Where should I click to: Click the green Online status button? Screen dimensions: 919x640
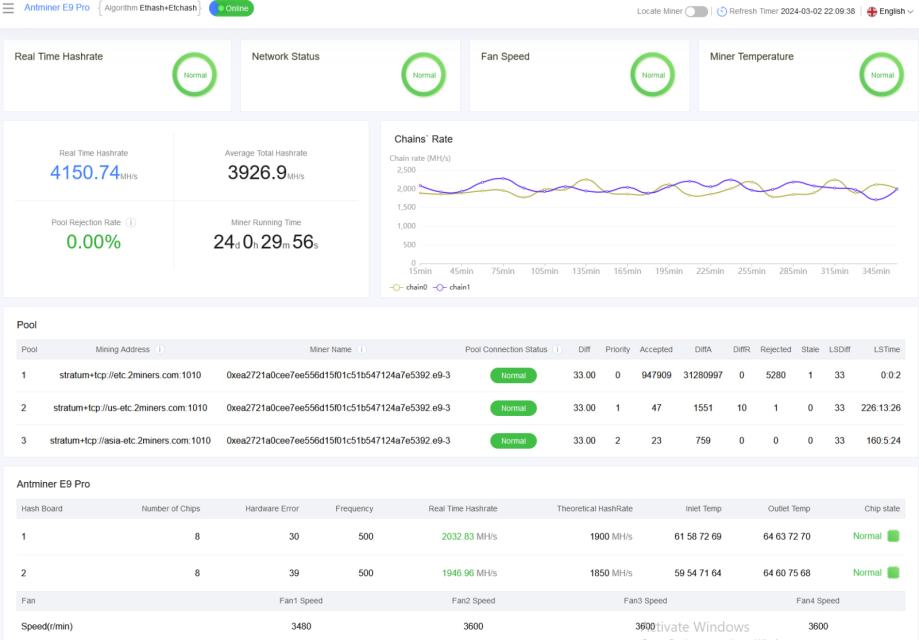(231, 8)
